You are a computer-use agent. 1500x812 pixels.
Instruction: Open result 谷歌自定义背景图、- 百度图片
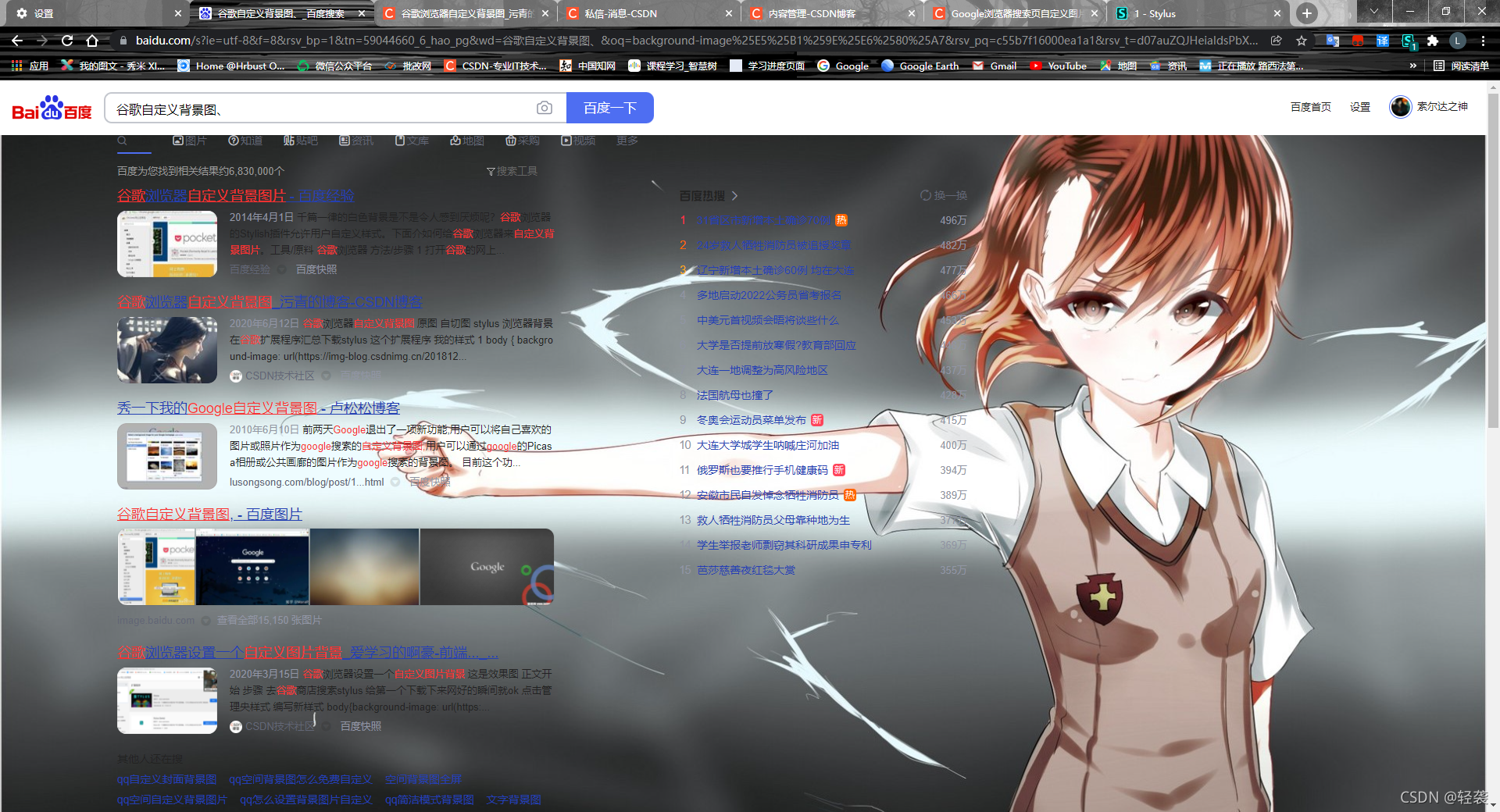tap(209, 514)
